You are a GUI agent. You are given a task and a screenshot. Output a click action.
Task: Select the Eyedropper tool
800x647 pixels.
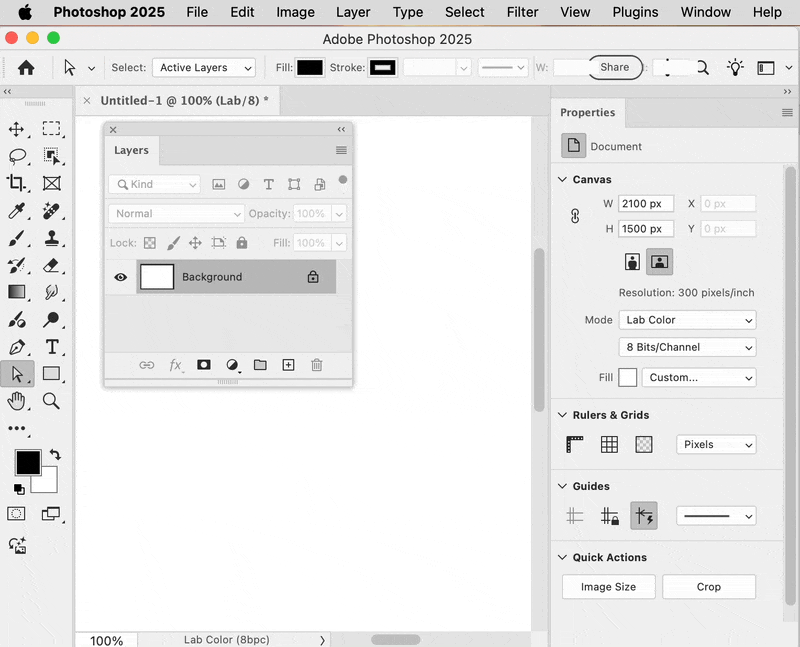point(16,210)
